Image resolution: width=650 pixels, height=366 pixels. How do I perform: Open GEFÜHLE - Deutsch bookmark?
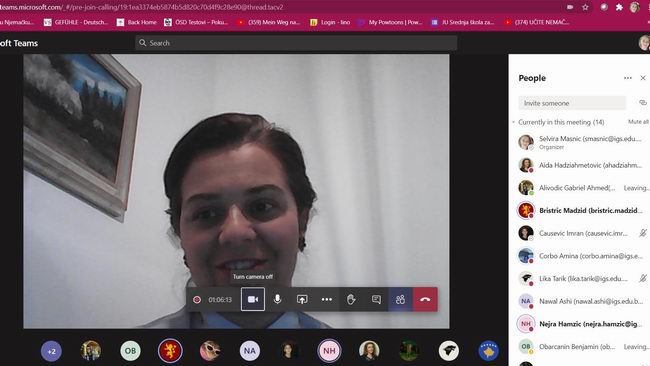click(x=76, y=22)
